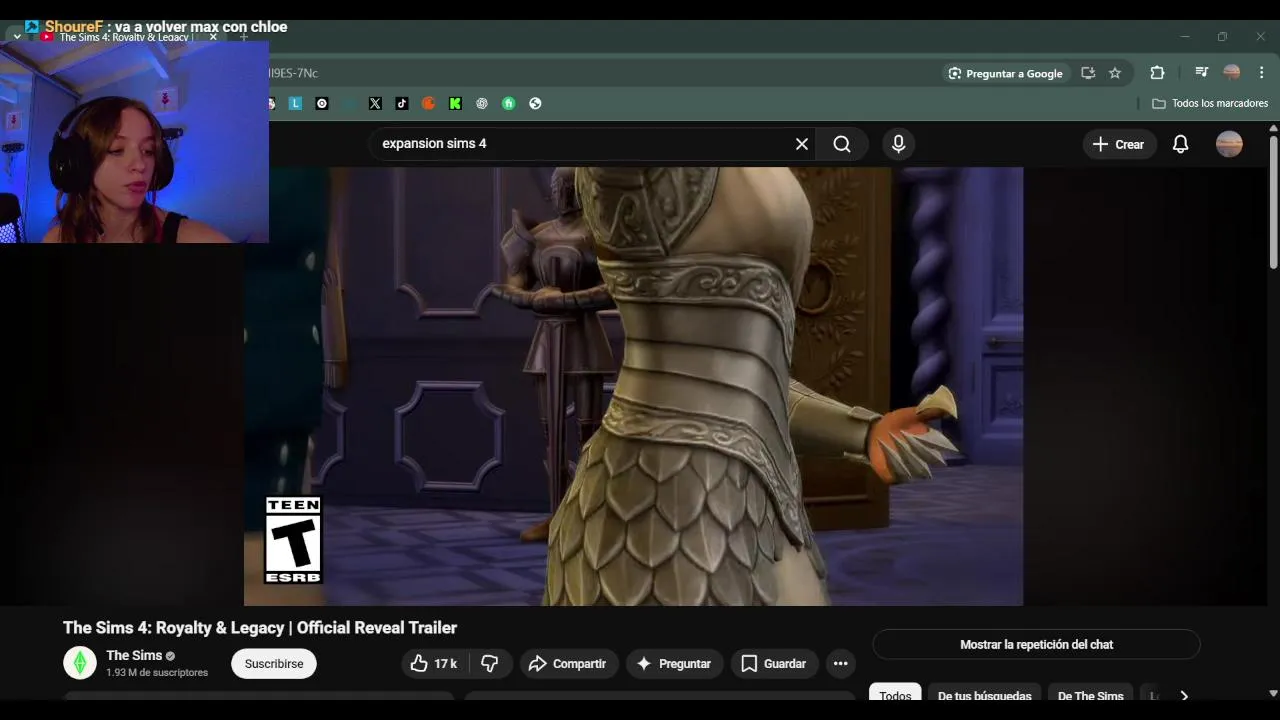Open the media controls icon in Chrome toolbar
The width and height of the screenshot is (1280, 720).
click(1202, 73)
